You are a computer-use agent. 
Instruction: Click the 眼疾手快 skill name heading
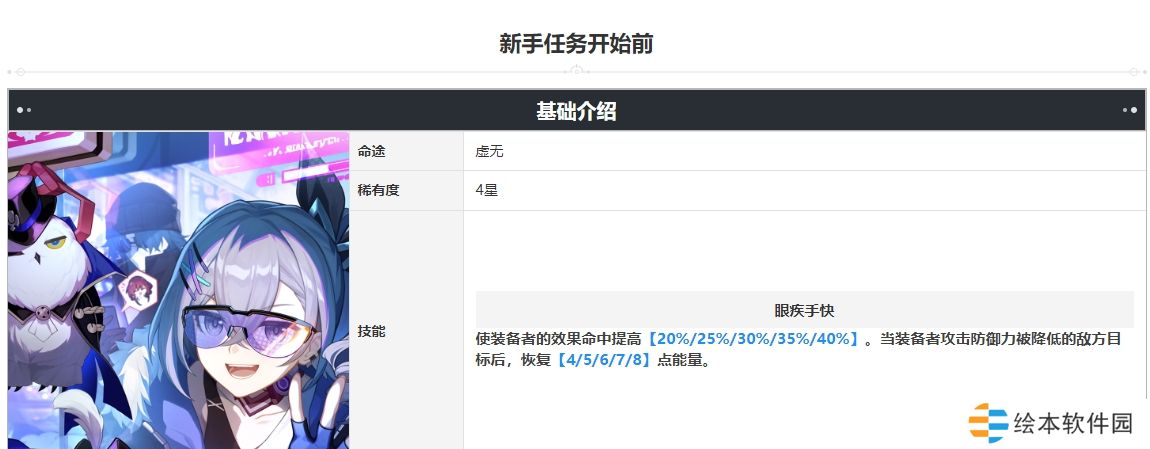(x=804, y=310)
